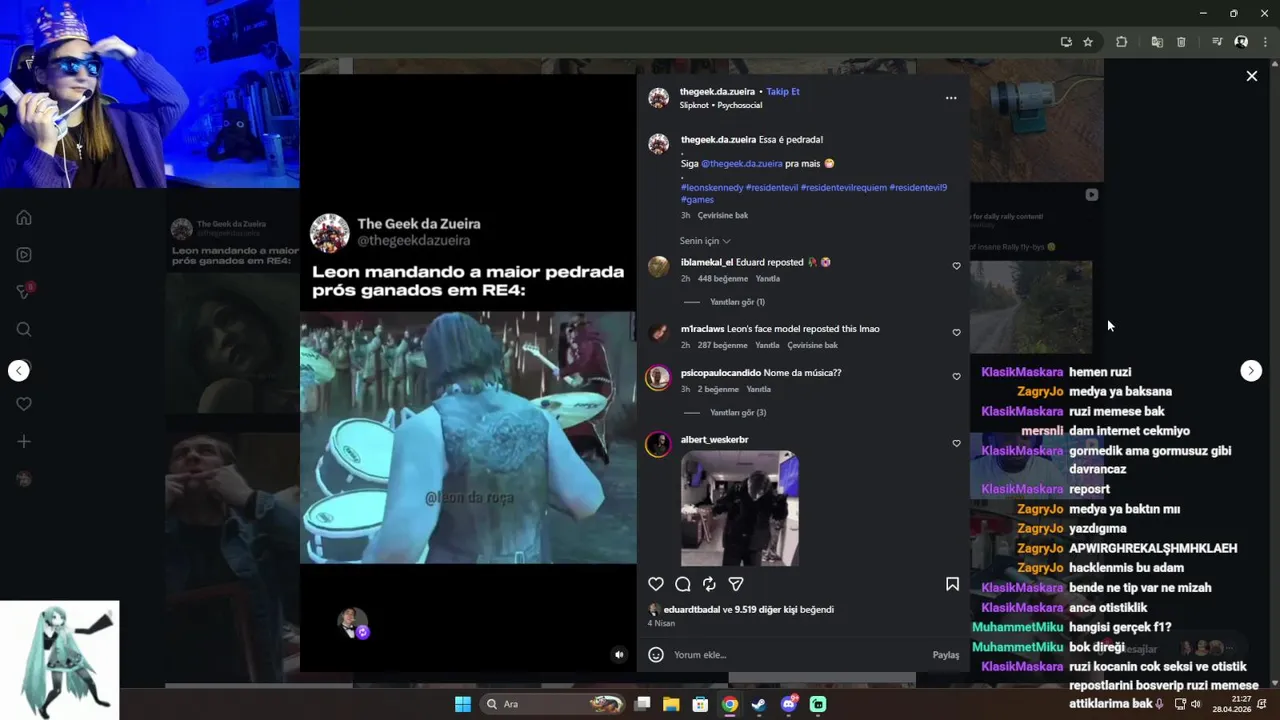Click the Create plus icon in sidebar
Screen dimensions: 1280x720
[x=24, y=441]
